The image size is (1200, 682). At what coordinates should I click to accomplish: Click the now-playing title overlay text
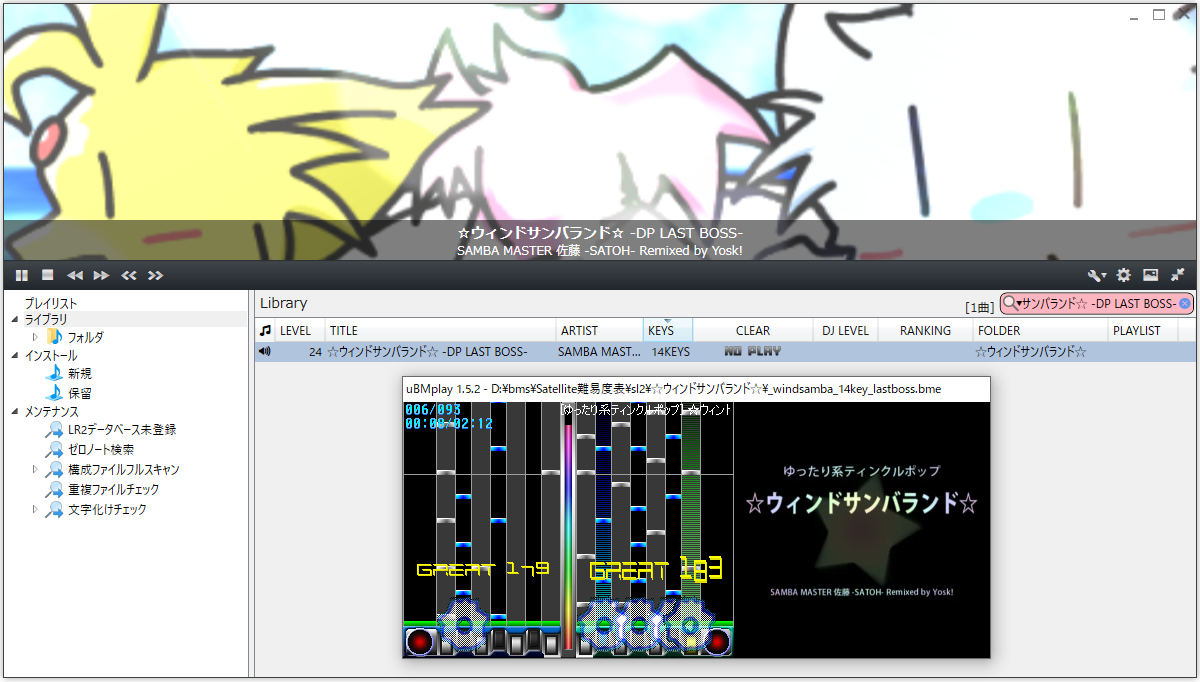tap(600, 233)
